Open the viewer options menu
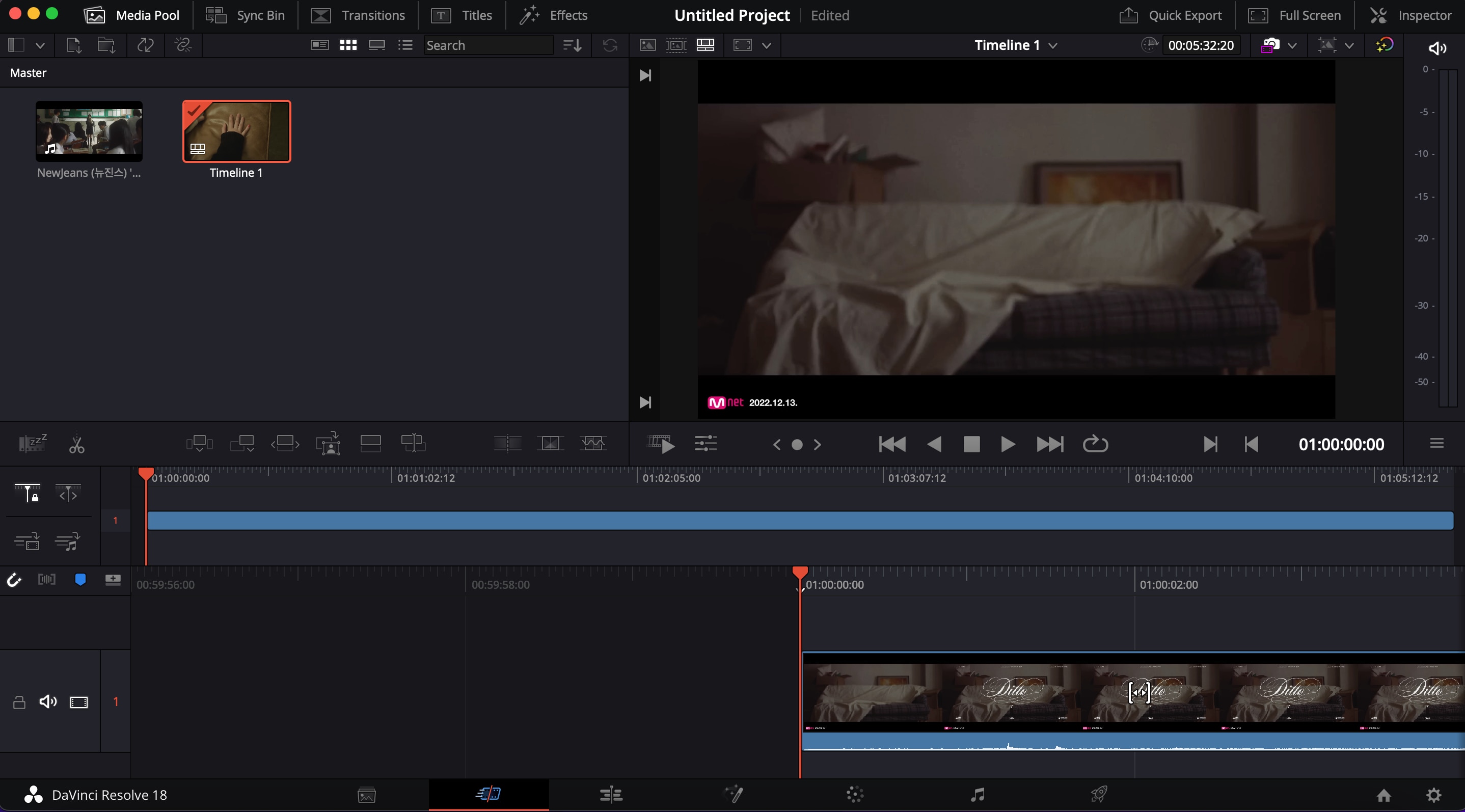Image resolution: width=1465 pixels, height=812 pixels. click(1436, 443)
